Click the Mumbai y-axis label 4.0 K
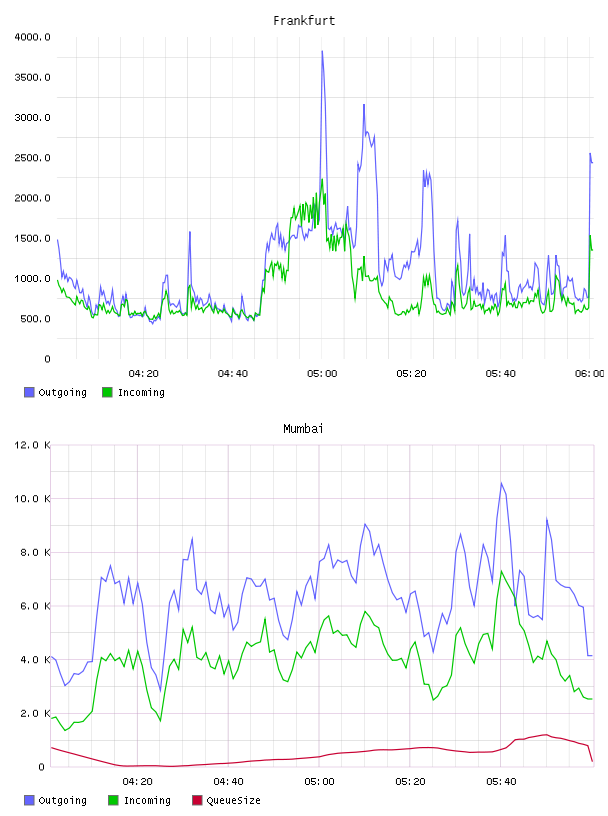Viewport: 608px width, 816px height. click(35, 660)
